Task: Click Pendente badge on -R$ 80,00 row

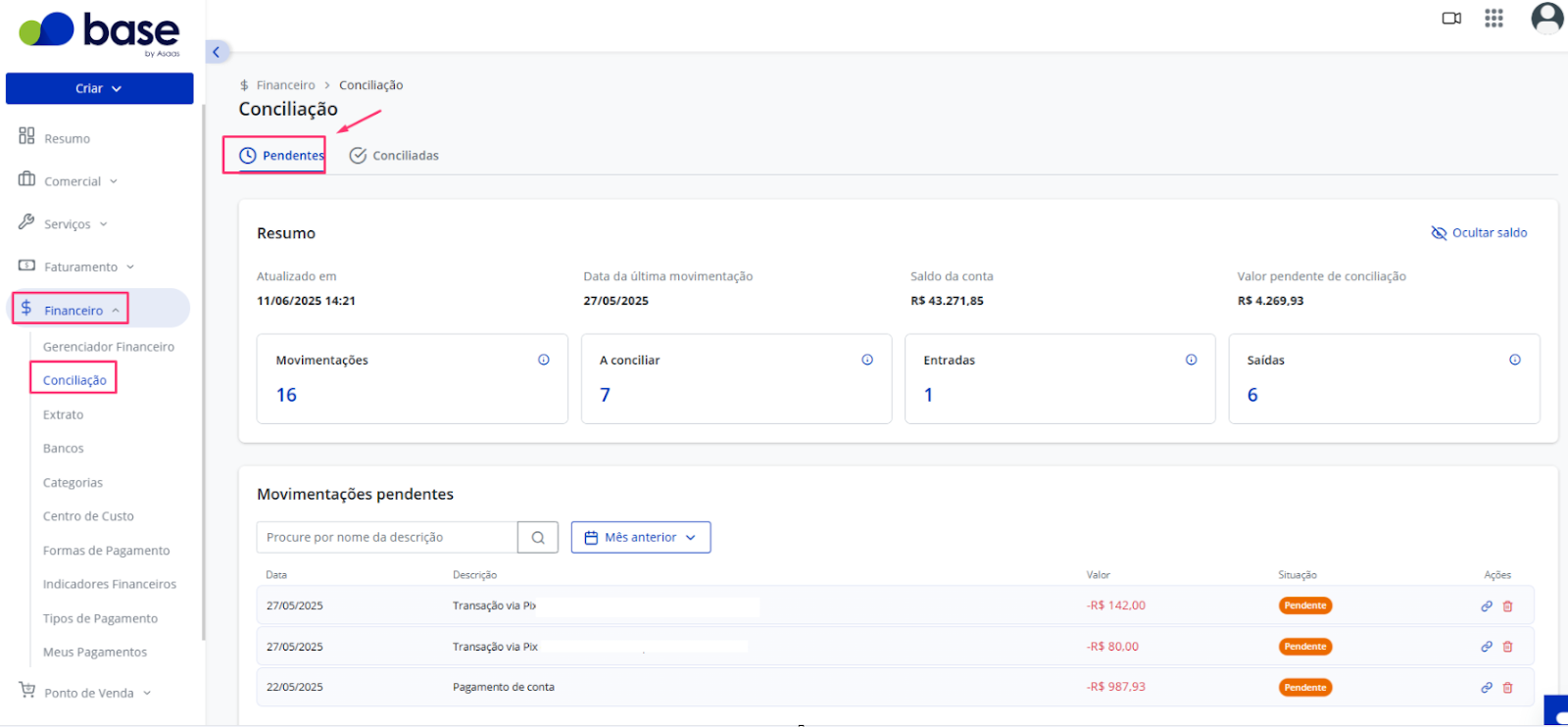Action: click(1305, 647)
